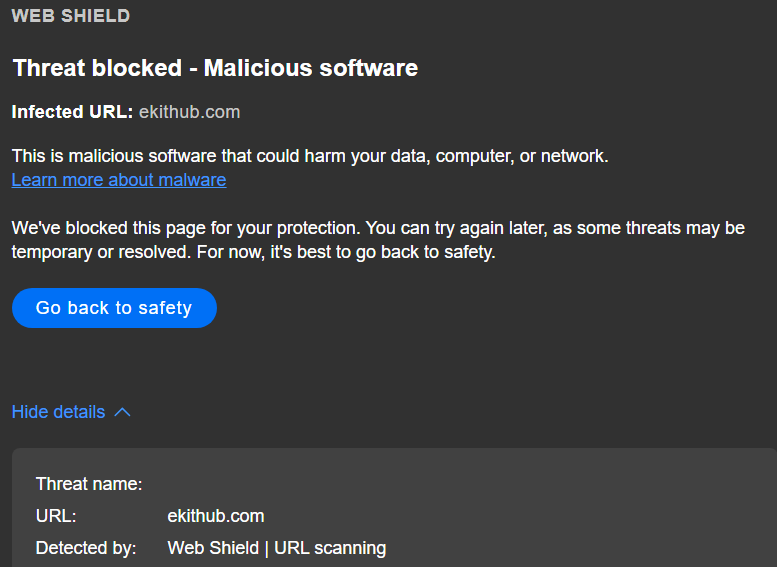Collapse details using the upward chevron icon
This screenshot has height=567, width=777.
pos(123,412)
